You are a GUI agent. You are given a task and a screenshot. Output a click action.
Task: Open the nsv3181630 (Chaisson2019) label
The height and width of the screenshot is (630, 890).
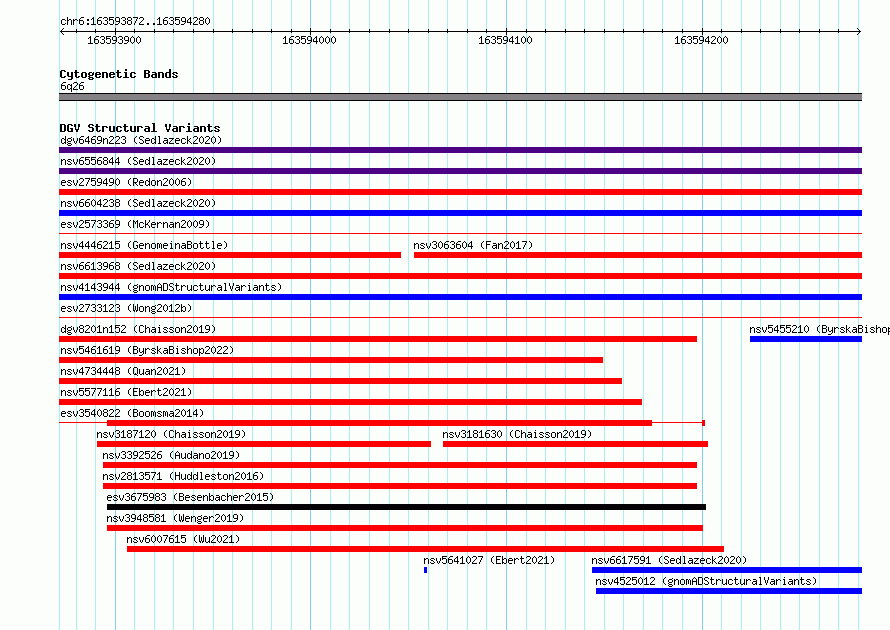coord(517,434)
